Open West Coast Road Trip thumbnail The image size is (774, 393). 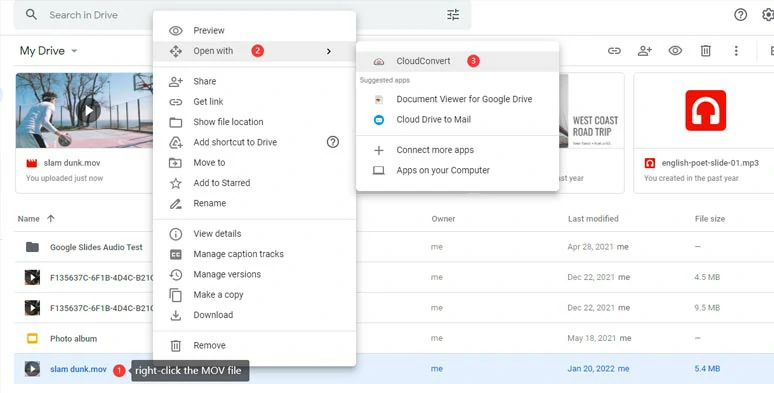coord(591,111)
